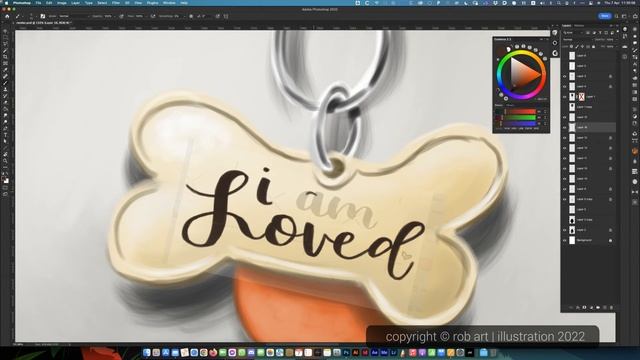The width and height of the screenshot is (640, 360).
Task: Click the Share button
Action: 604,16
